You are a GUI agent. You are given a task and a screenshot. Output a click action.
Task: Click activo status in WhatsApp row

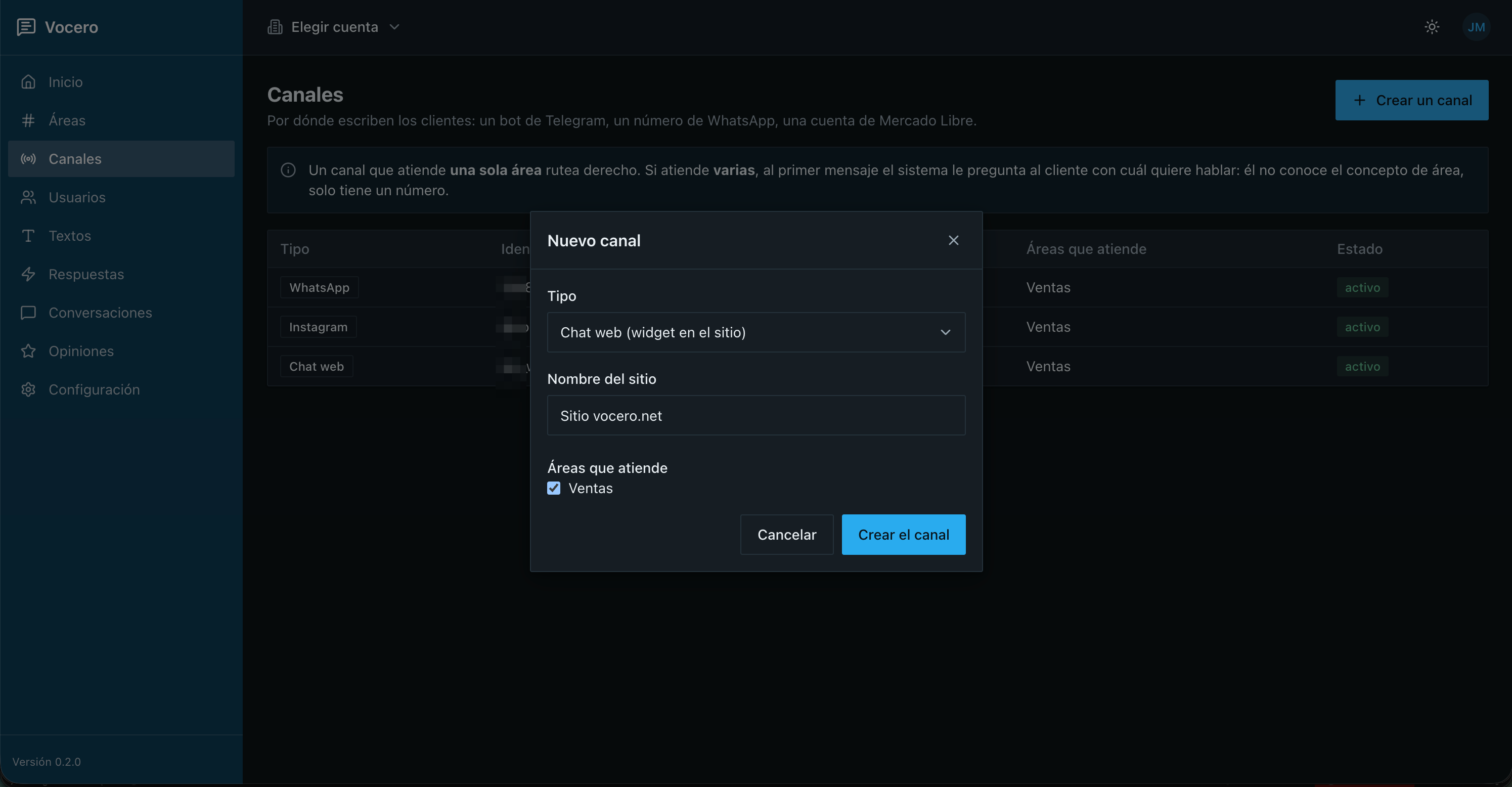(1362, 288)
